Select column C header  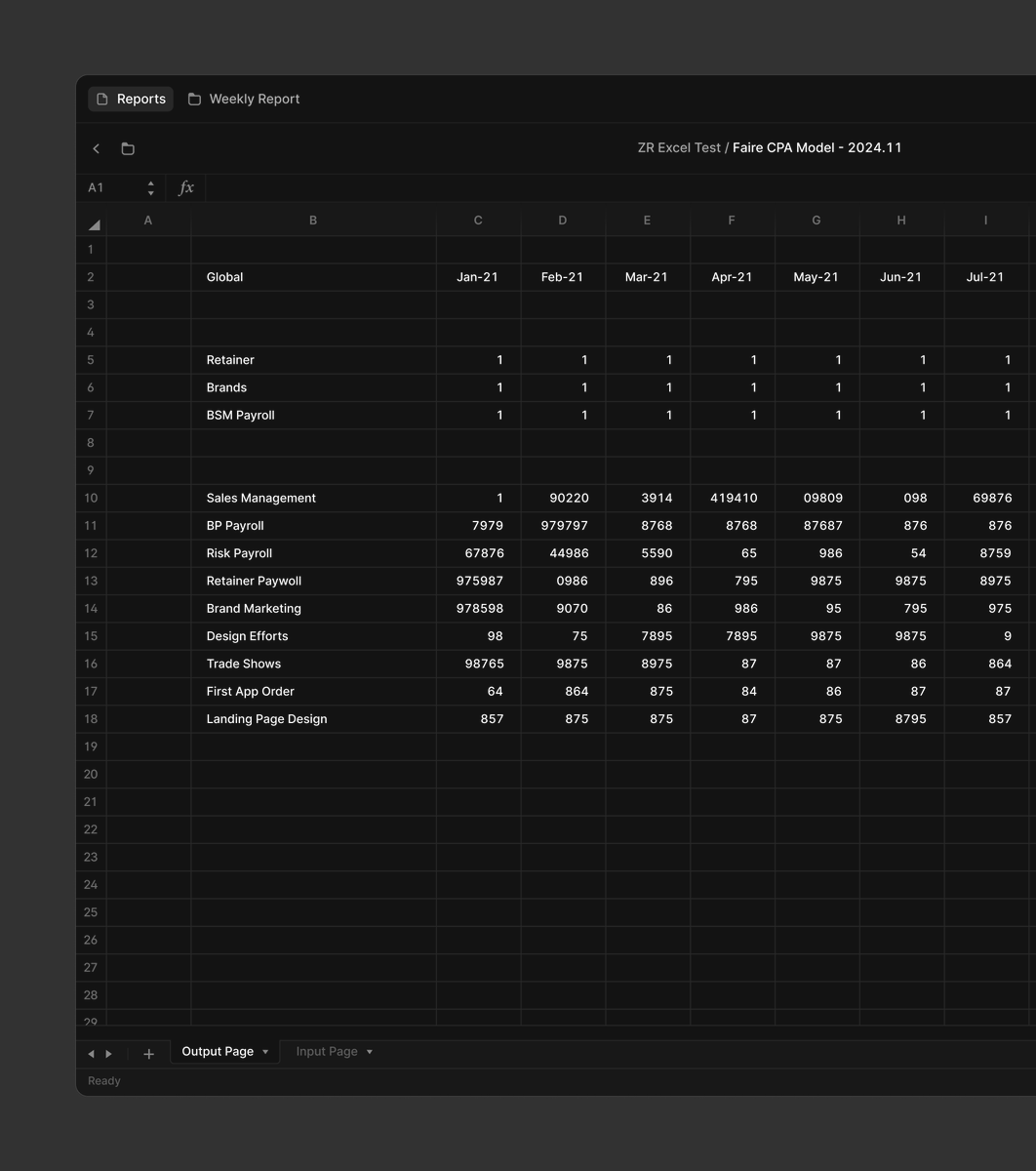pyautogui.click(x=478, y=221)
